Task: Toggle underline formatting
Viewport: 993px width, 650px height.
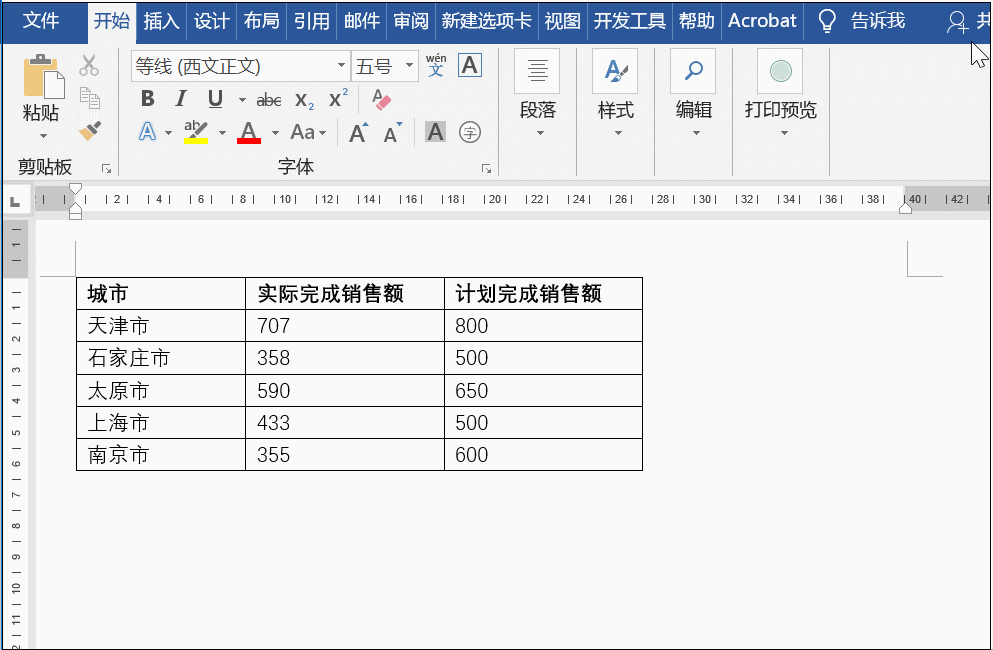Action: pyautogui.click(x=215, y=99)
